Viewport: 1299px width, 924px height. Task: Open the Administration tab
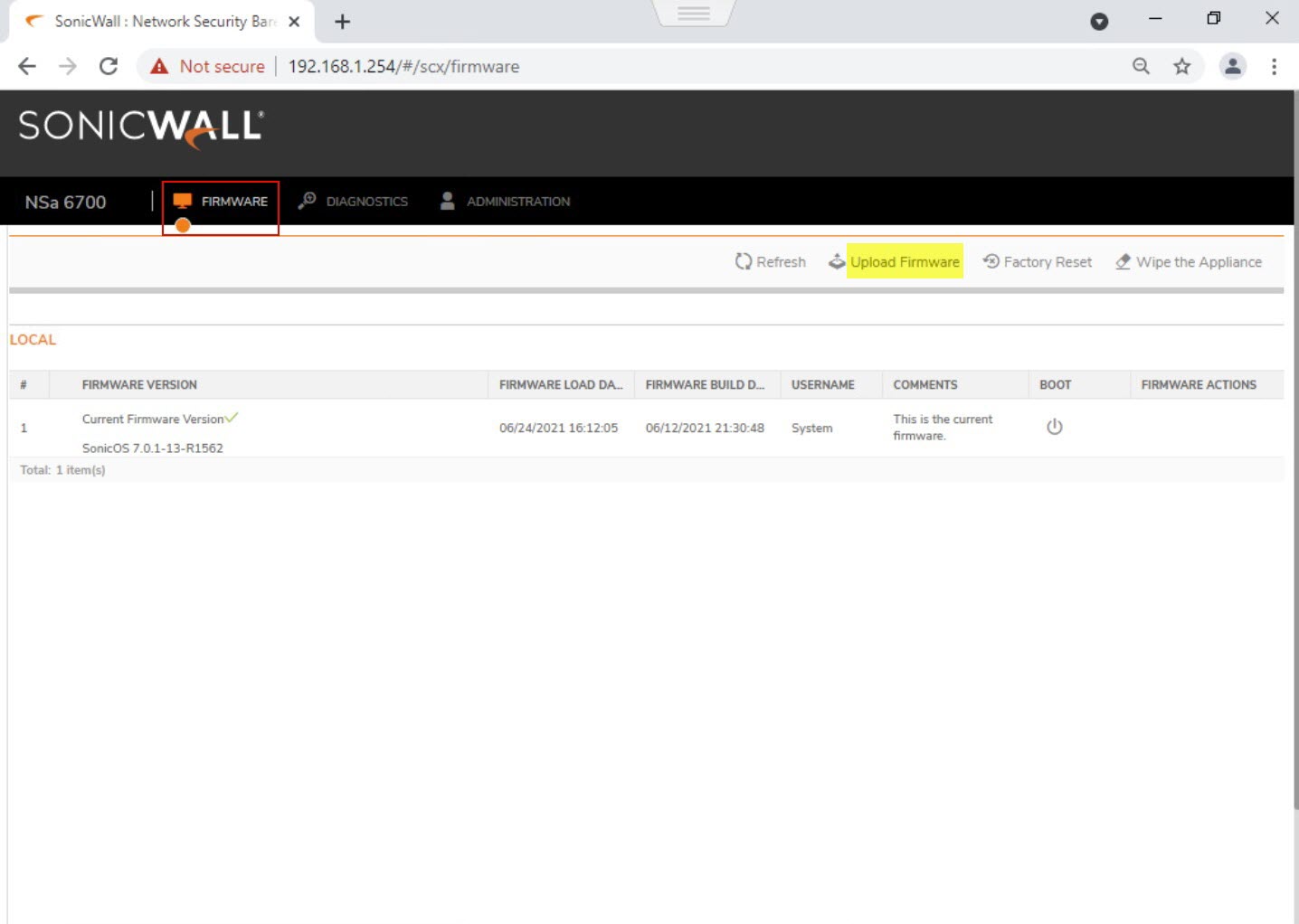505,202
